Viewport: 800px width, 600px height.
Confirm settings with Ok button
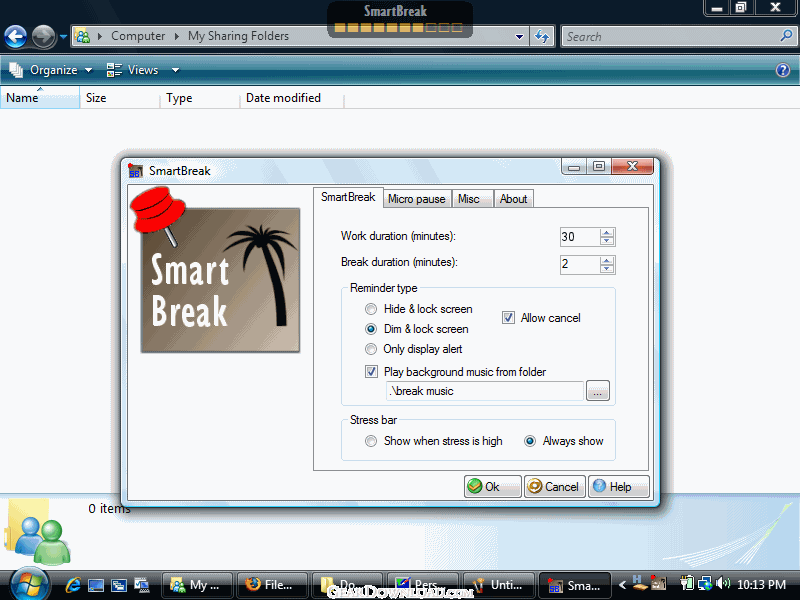492,486
